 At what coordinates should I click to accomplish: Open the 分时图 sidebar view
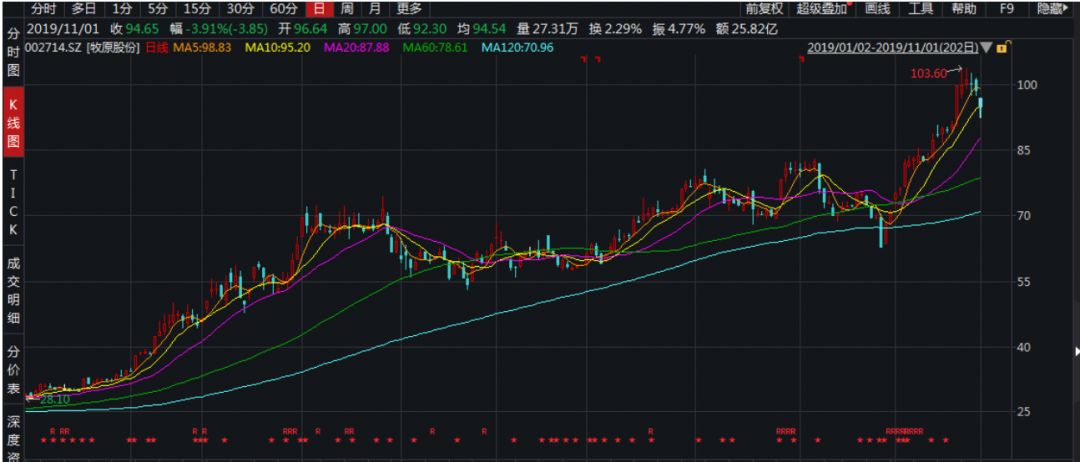(x=13, y=52)
